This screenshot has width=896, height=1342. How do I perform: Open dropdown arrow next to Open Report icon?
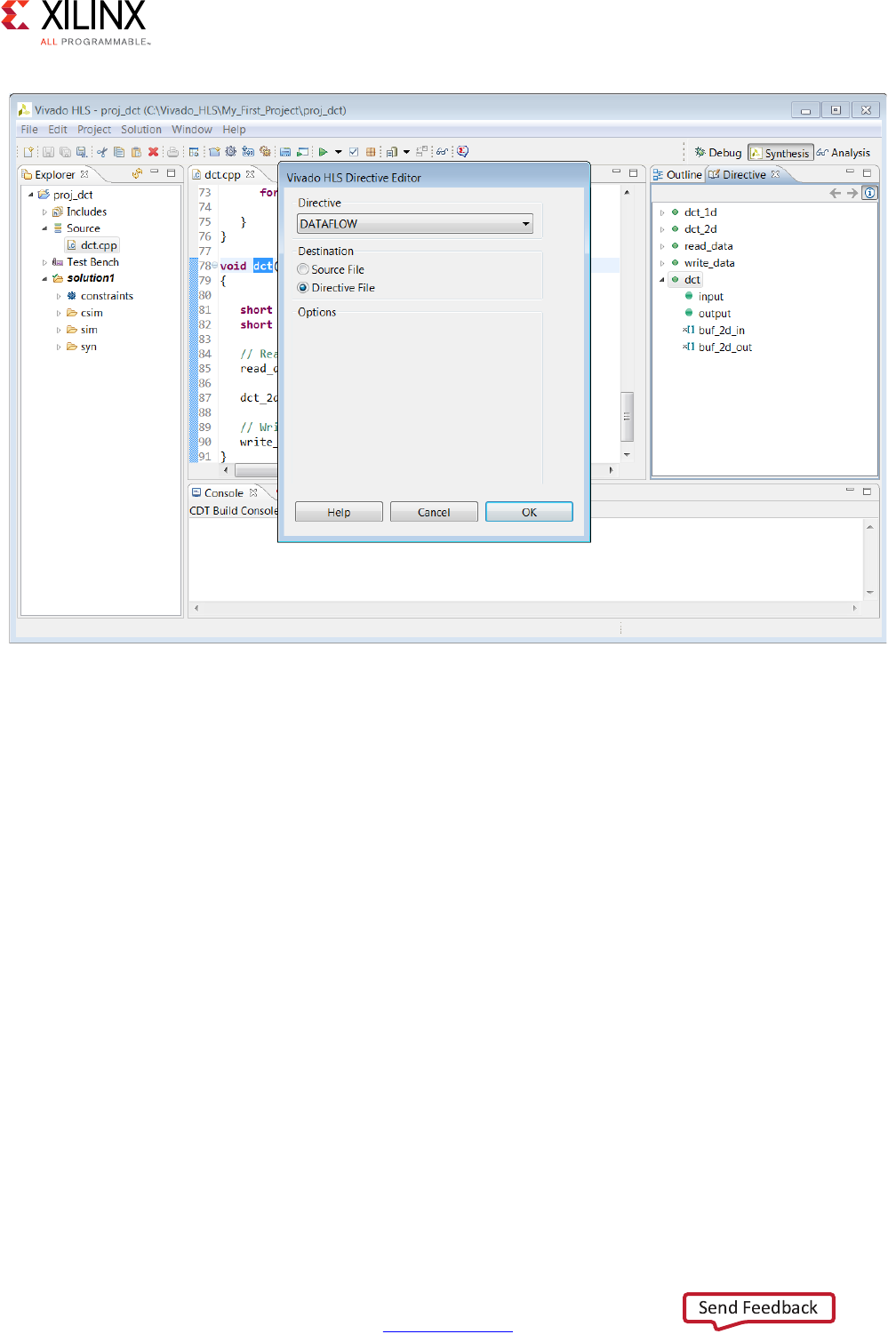406,152
